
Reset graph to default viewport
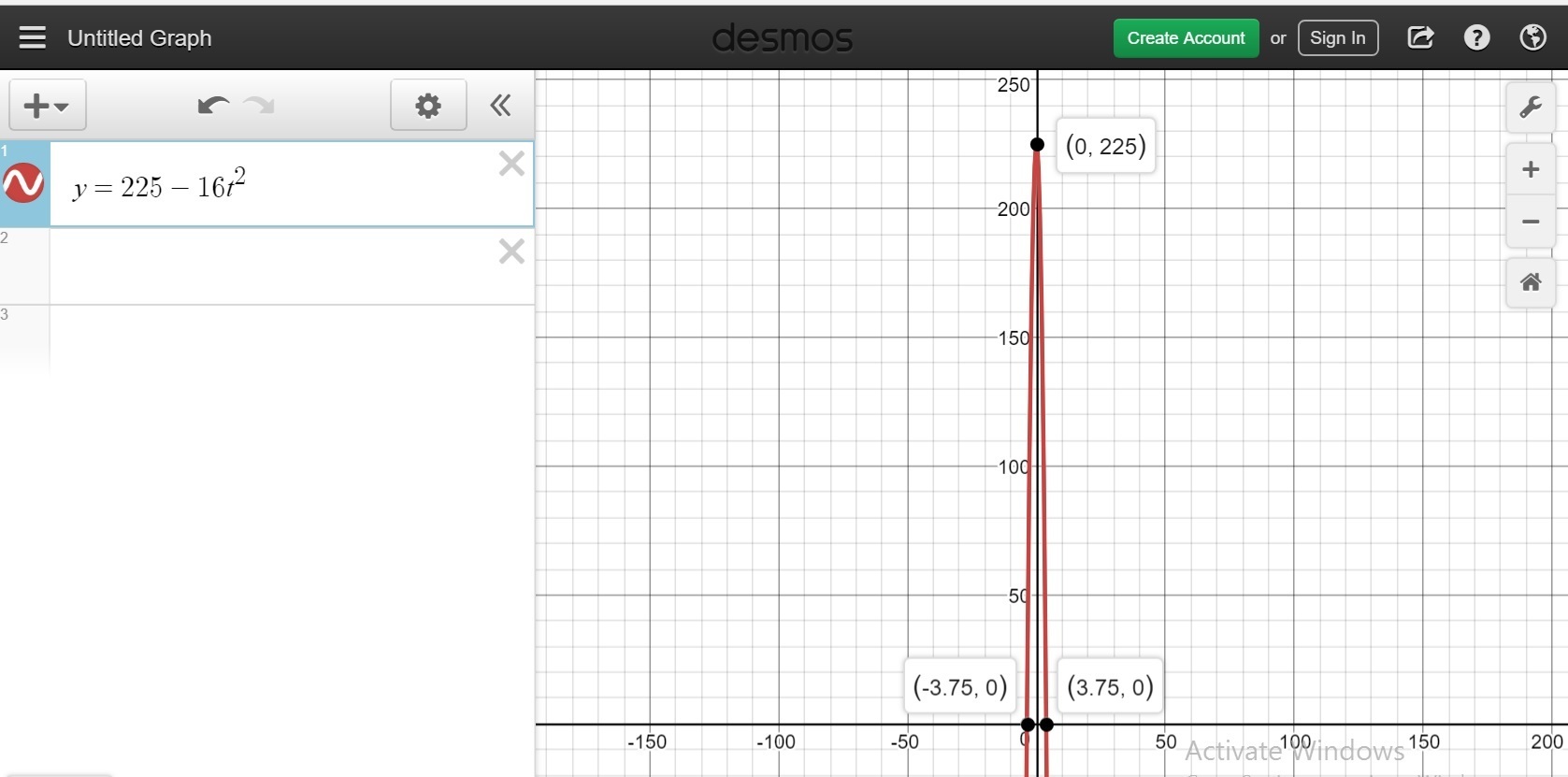(1531, 282)
